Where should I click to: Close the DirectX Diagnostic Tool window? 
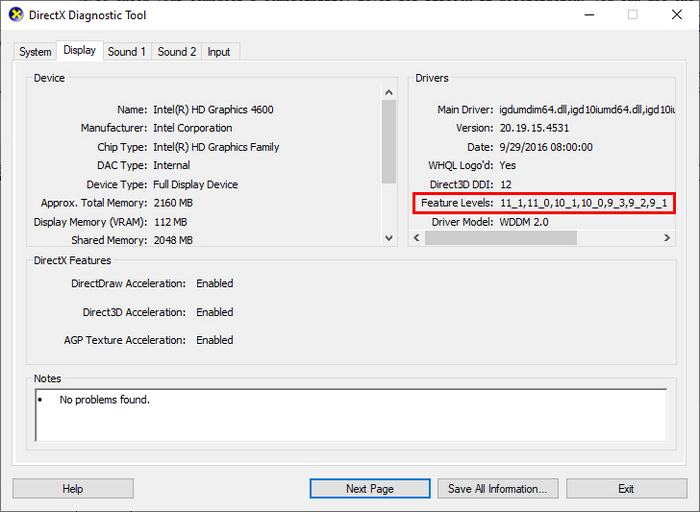[677, 15]
